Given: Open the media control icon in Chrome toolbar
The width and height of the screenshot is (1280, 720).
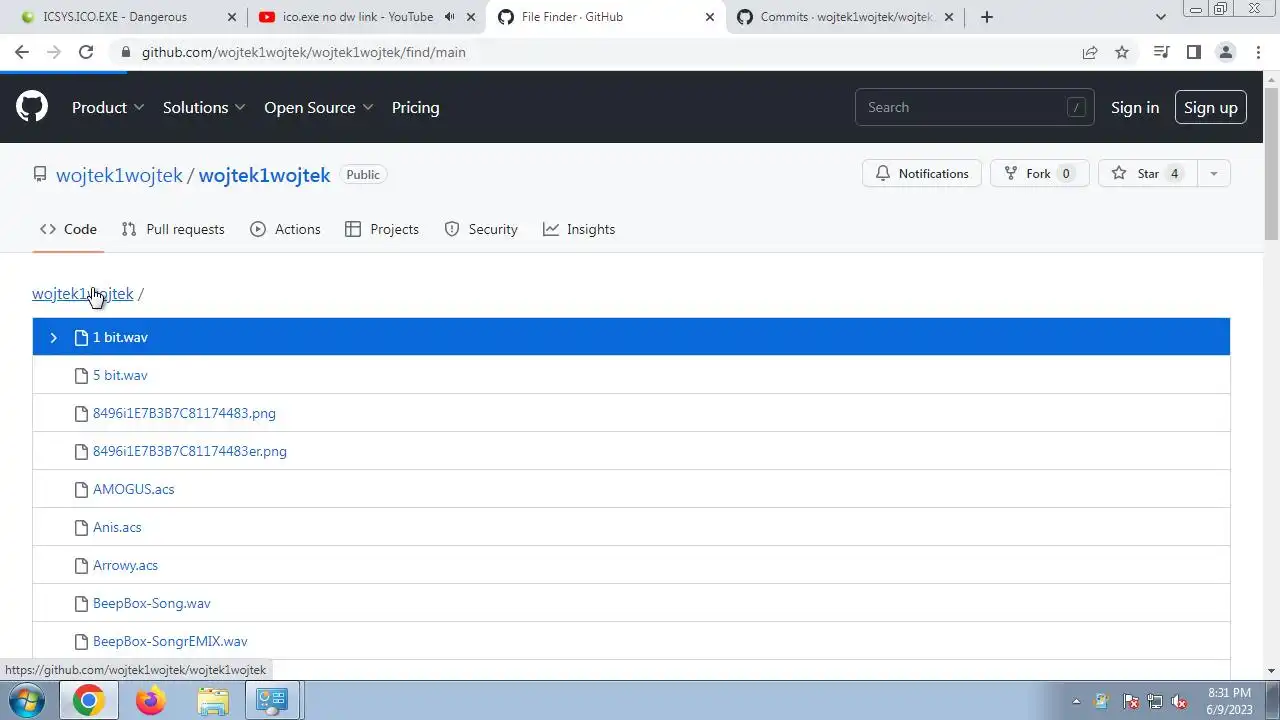Looking at the screenshot, I should click(x=1161, y=52).
